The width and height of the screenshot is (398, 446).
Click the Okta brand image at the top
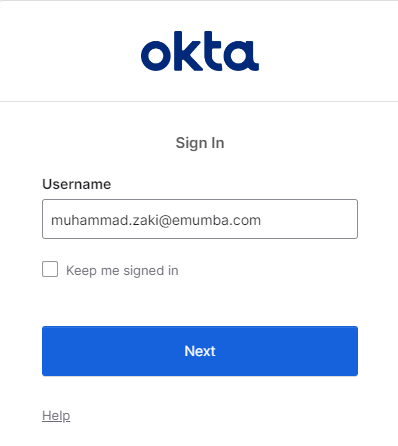pyautogui.click(x=200, y=51)
